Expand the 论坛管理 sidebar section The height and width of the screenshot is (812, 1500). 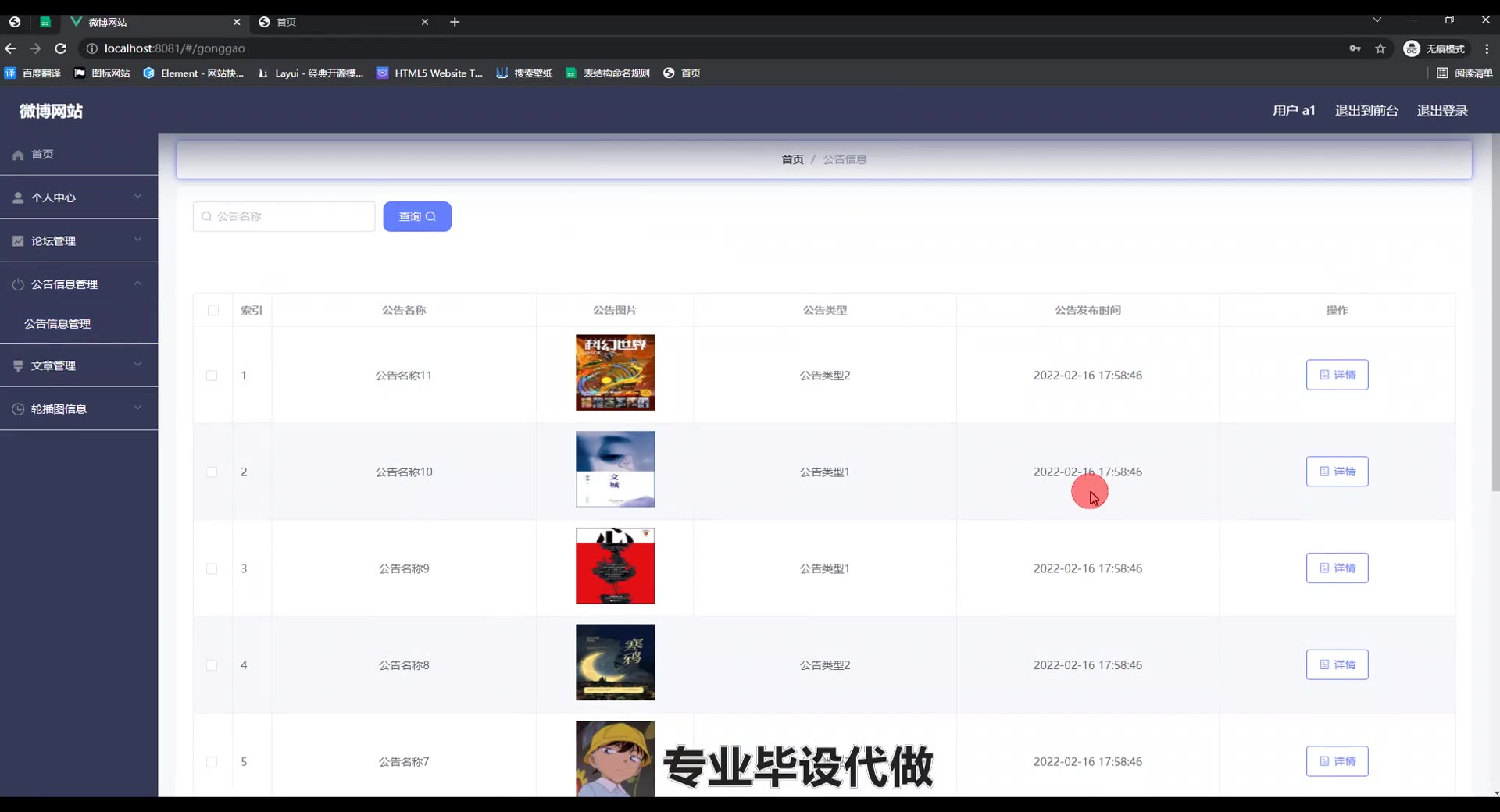pos(78,241)
